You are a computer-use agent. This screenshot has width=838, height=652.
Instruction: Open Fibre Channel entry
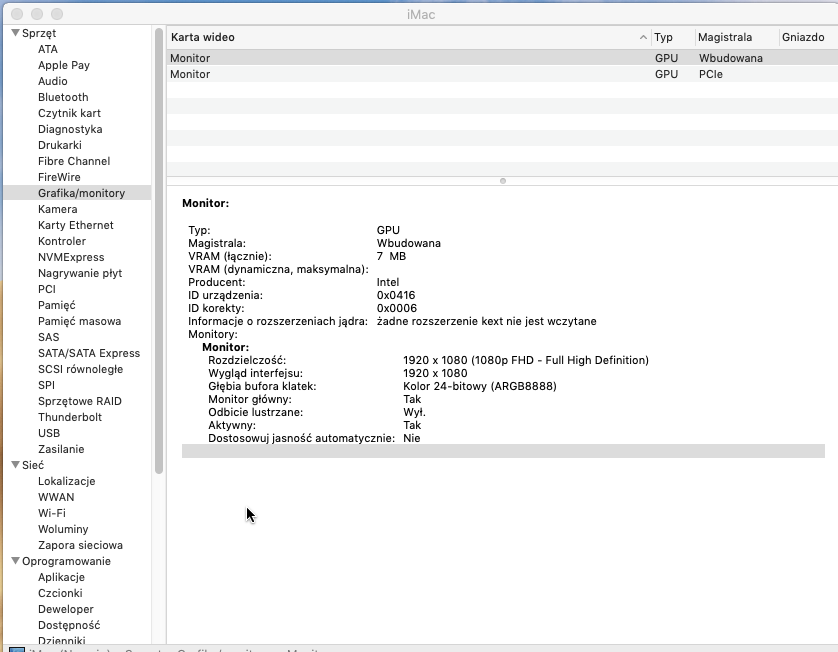pos(74,161)
